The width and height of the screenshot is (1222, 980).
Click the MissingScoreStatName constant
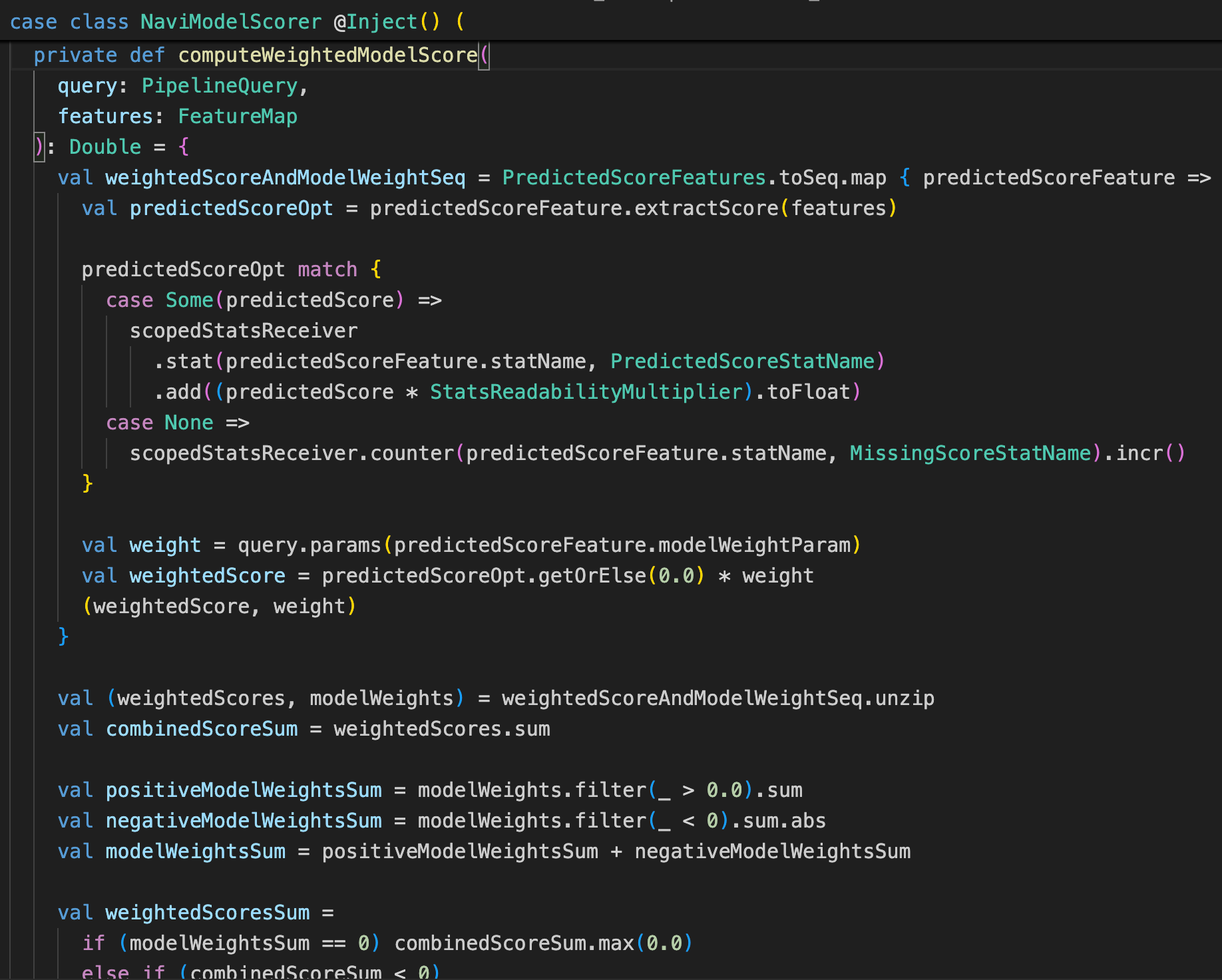[970, 453]
